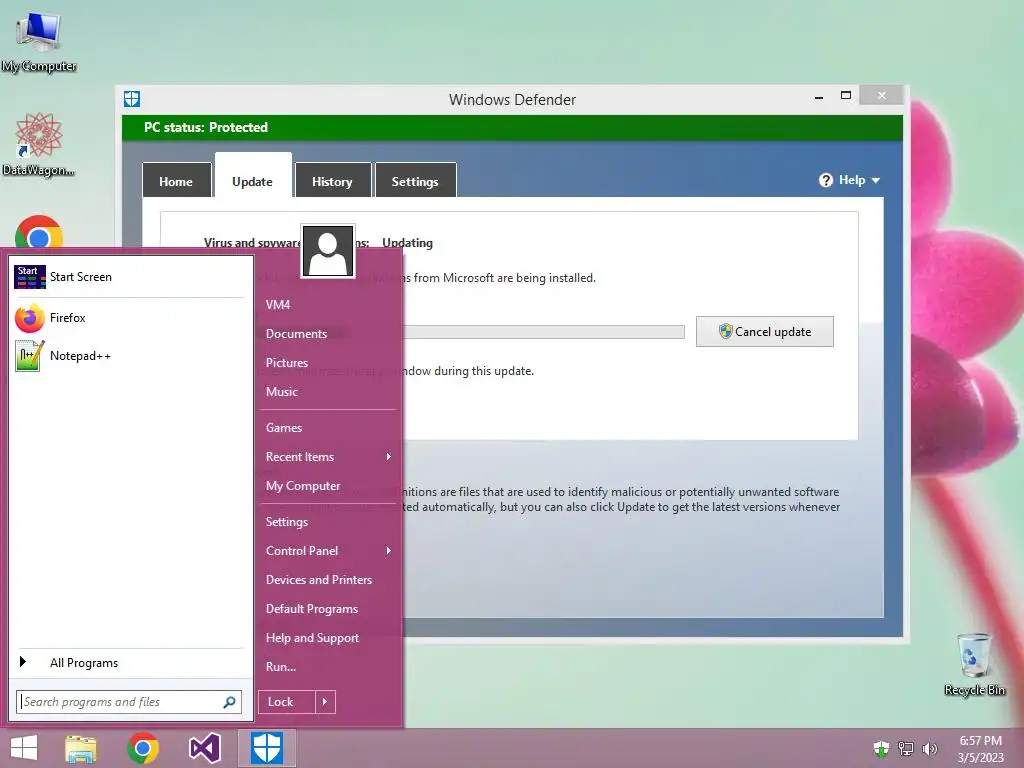Image resolution: width=1024 pixels, height=768 pixels.
Task: Click the volume speaker tray icon
Action: click(x=930, y=748)
